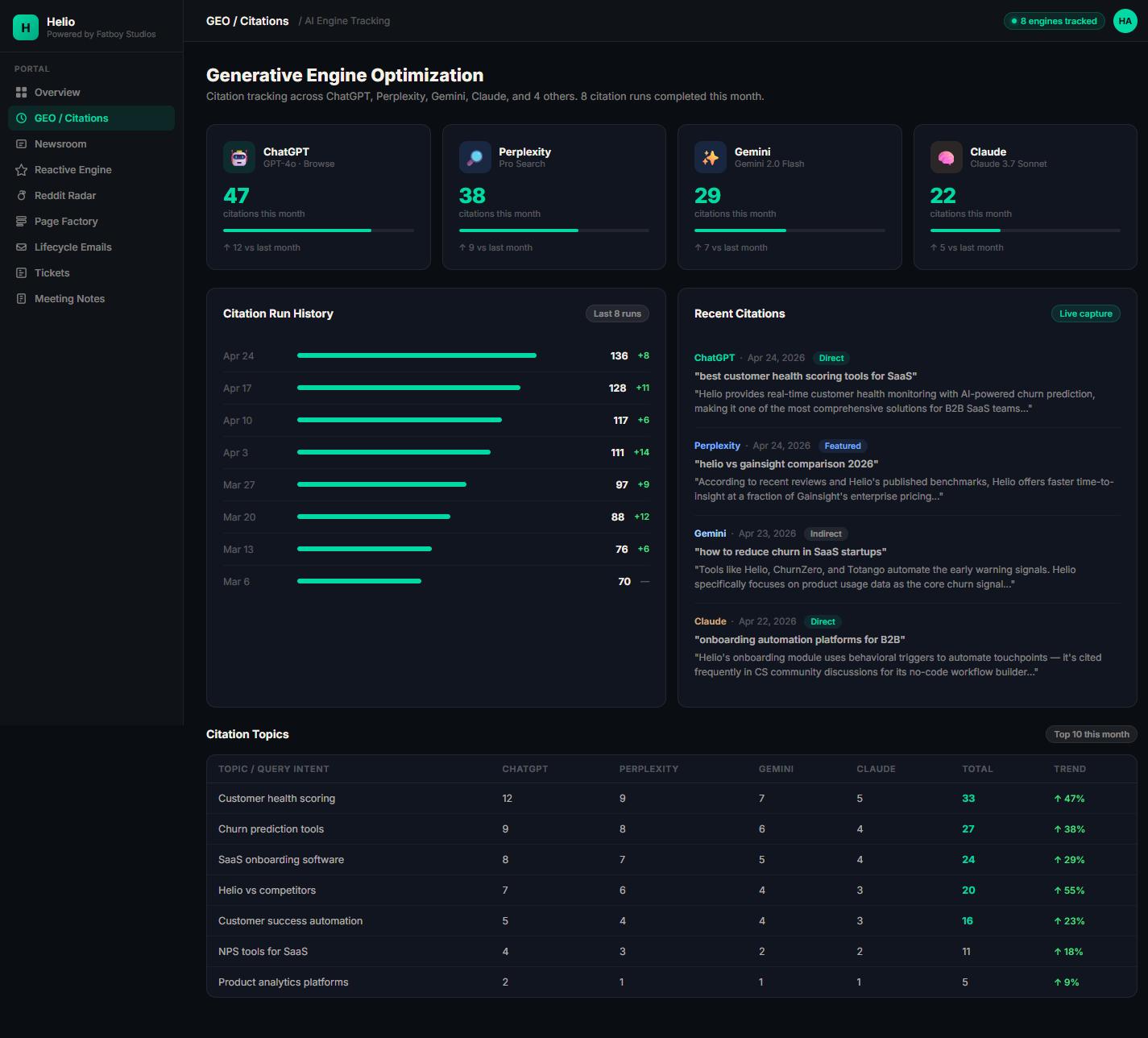Click GEO / Citations breadcrumb
This screenshot has width=1148, height=1038.
247,21
